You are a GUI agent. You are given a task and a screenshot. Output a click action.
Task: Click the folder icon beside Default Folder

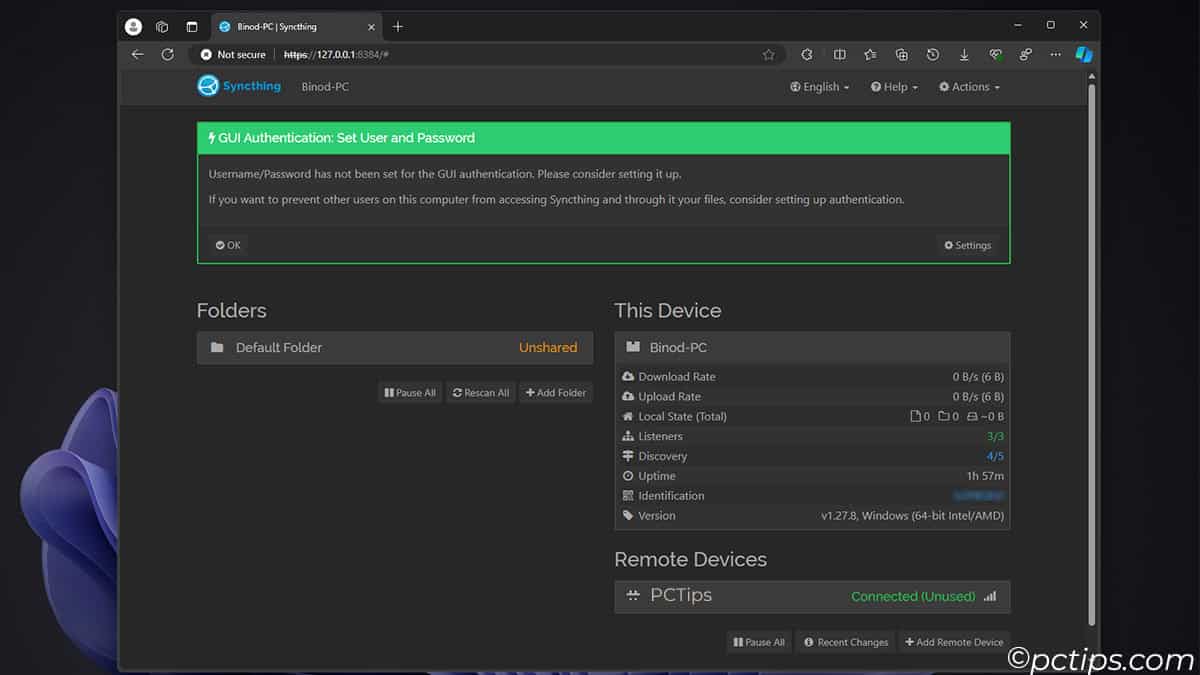217,347
